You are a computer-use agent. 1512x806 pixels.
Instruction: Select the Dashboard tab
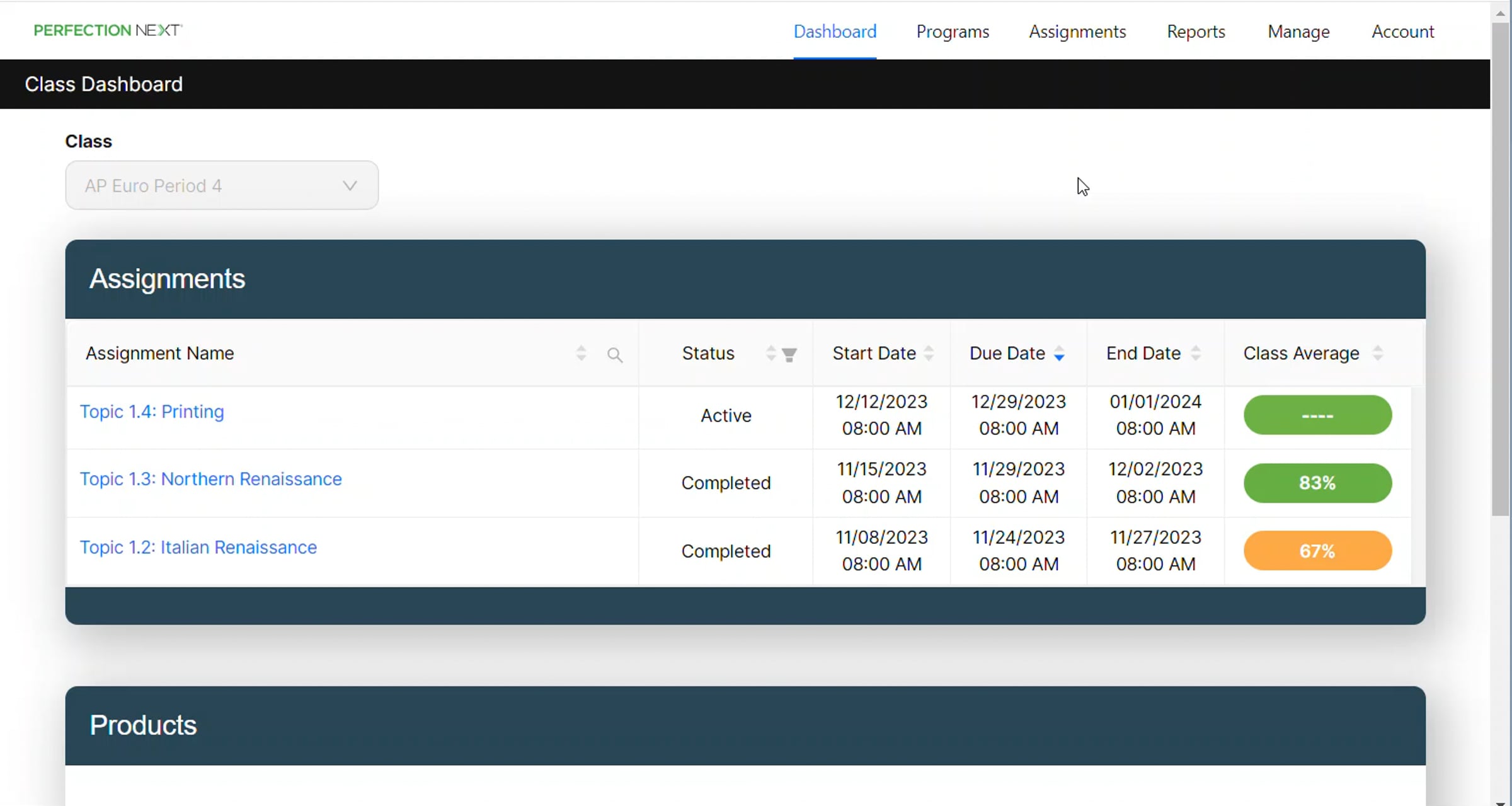834,32
